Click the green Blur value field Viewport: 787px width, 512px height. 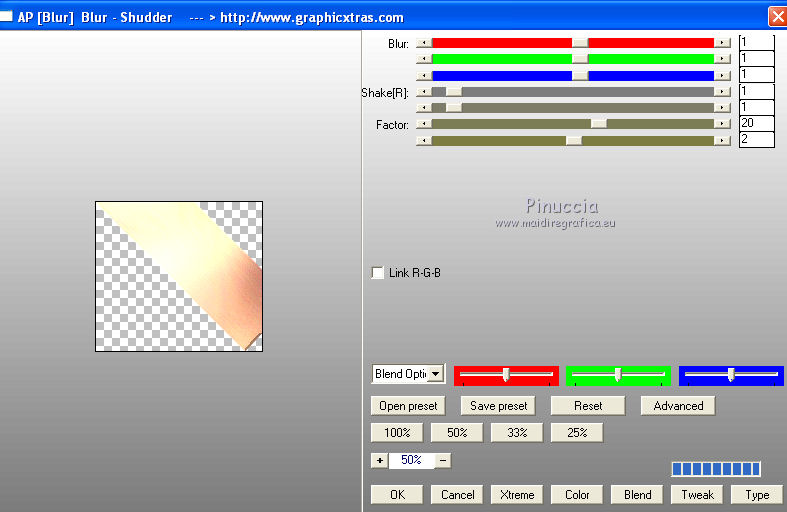pyautogui.click(x=756, y=58)
